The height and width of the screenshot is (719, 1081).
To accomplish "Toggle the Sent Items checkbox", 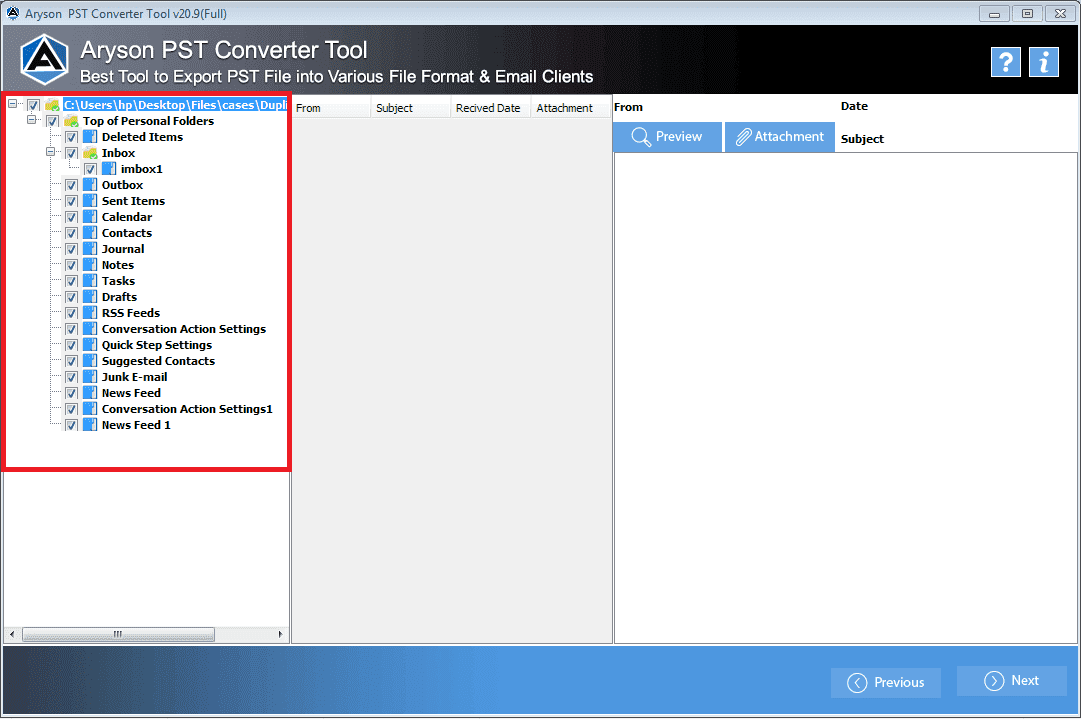I will pos(71,201).
